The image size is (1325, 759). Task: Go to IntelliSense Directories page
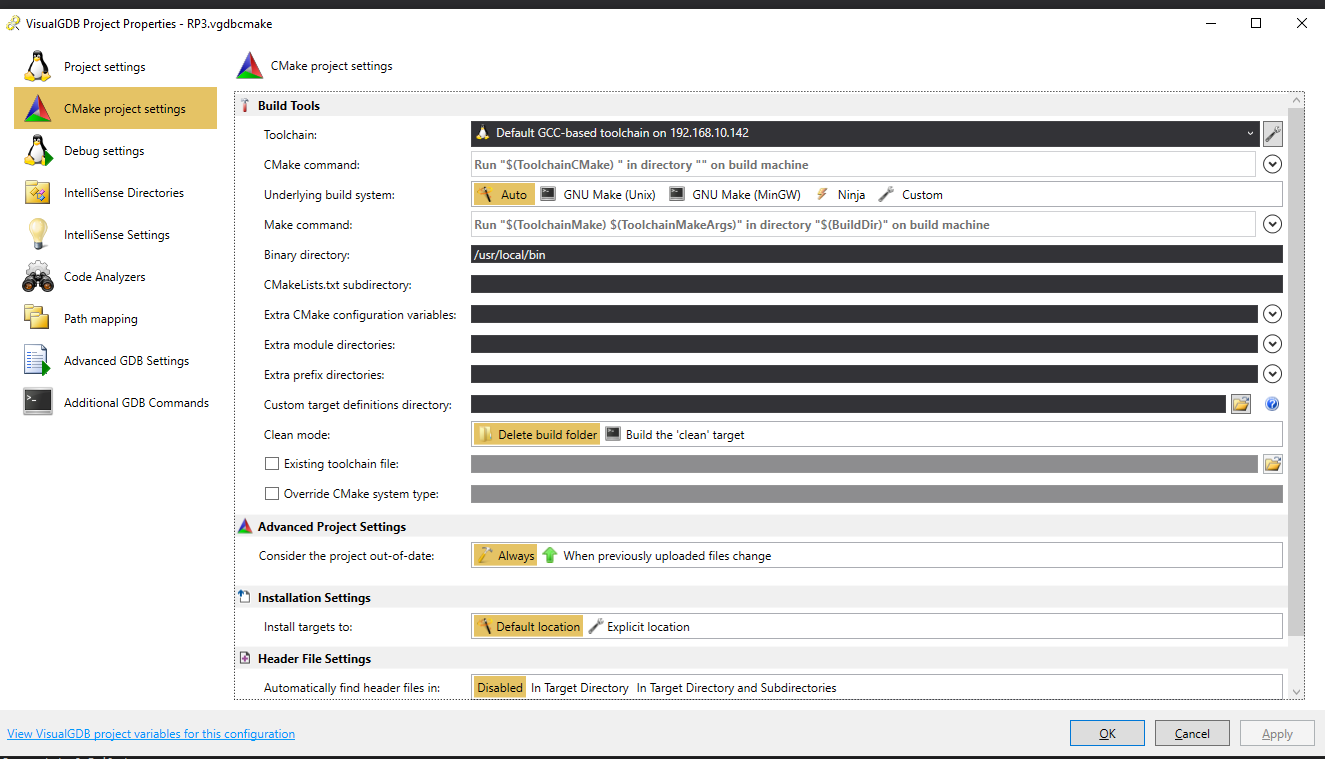(115, 193)
